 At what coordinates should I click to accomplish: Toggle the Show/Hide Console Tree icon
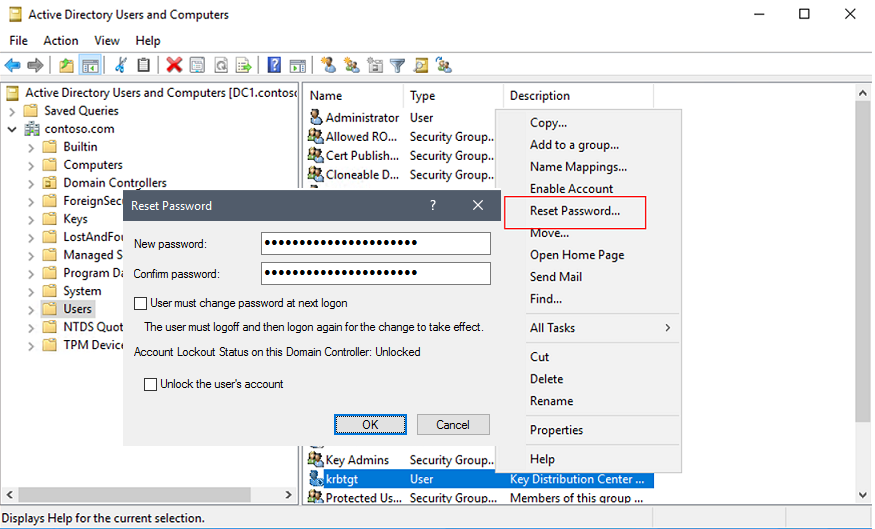click(90, 66)
